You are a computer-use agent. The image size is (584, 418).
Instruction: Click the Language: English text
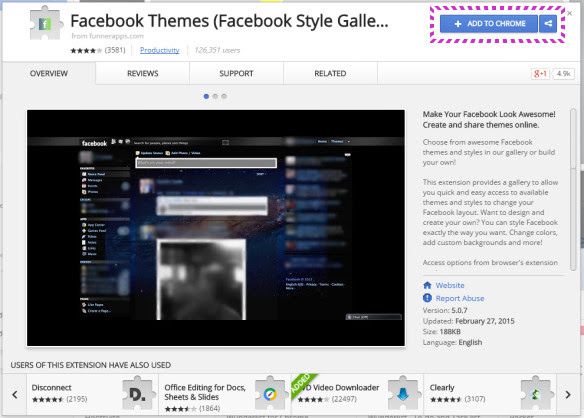pyautogui.click(x=453, y=342)
